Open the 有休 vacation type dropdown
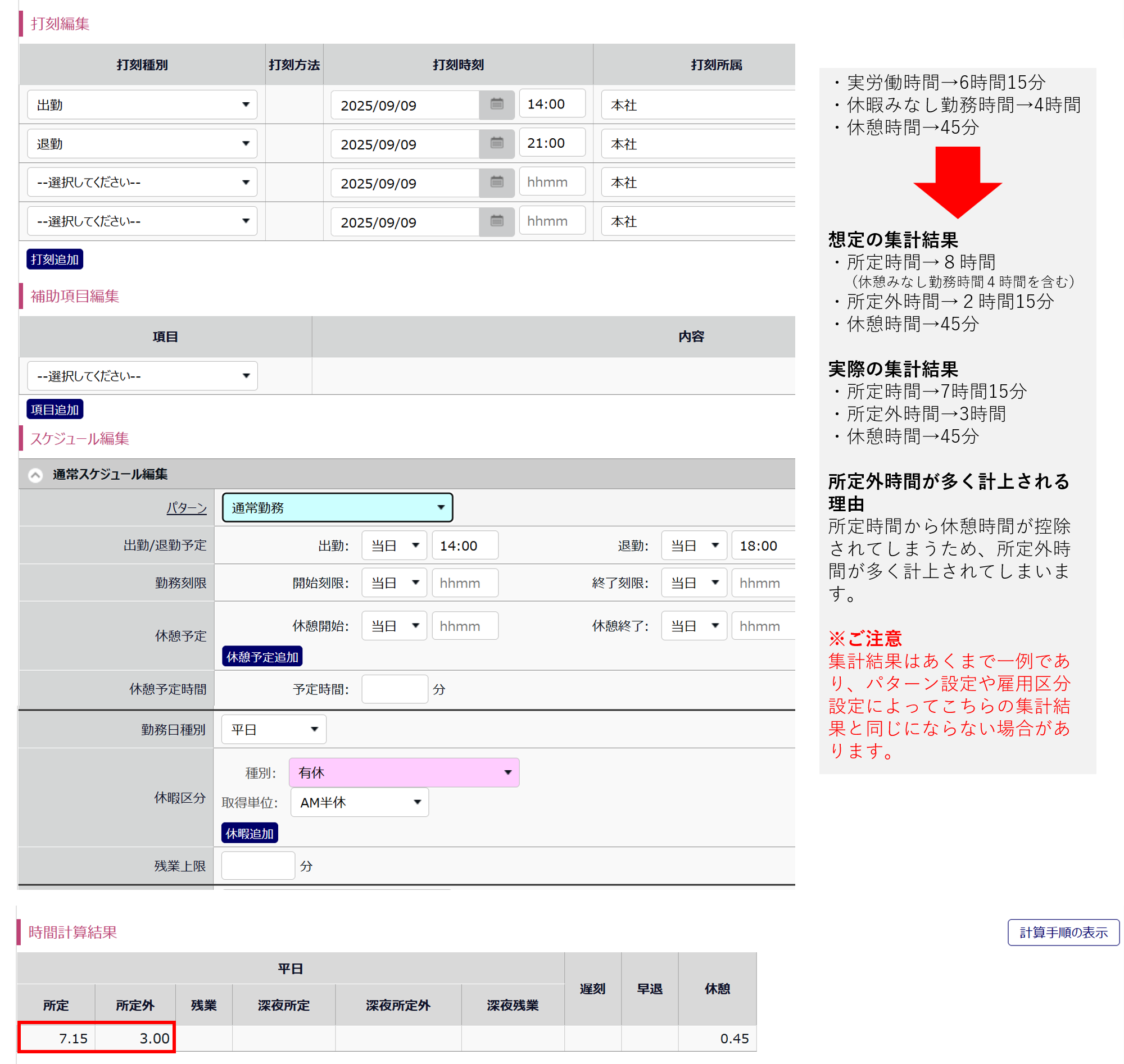 (x=404, y=772)
